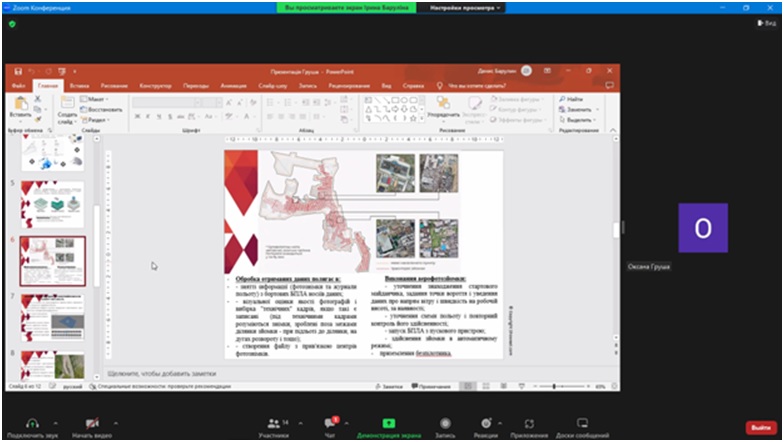Toggle Normal view button in the status bar
This screenshot has height=442, width=784.
click(x=468, y=386)
